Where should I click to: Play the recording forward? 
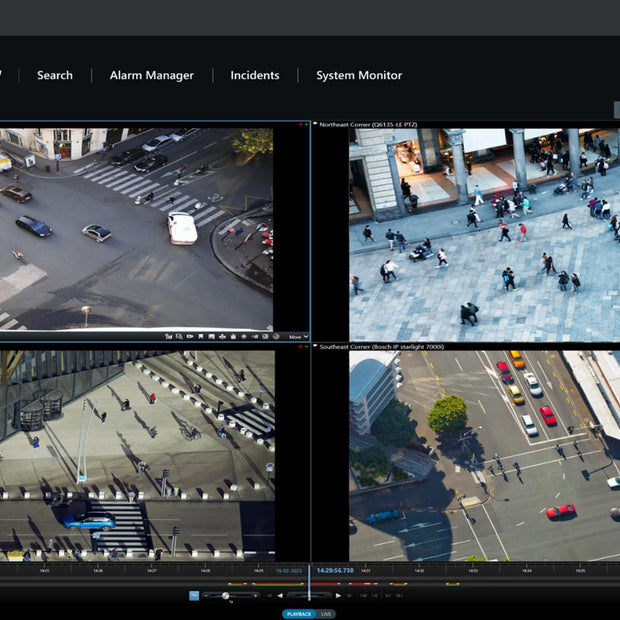338,595
